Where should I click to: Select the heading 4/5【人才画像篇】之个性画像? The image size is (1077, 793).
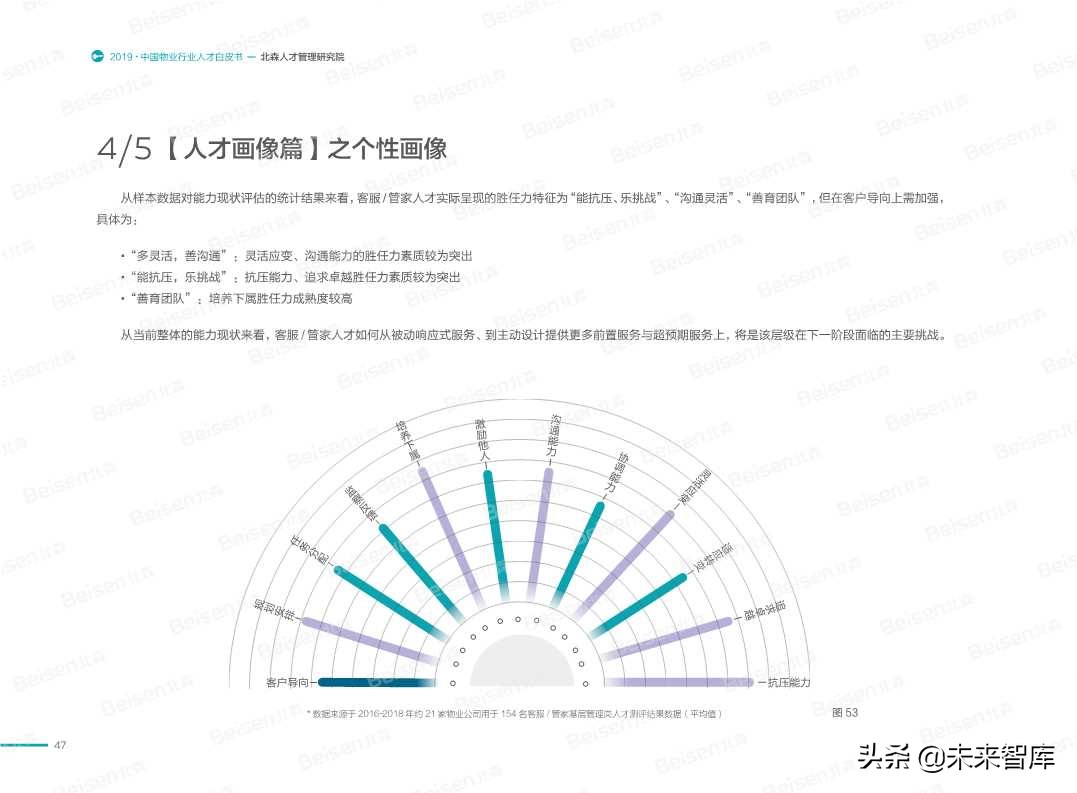coord(277,146)
